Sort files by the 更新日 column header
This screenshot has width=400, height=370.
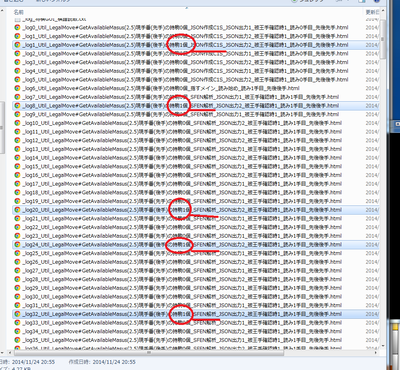[x=372, y=12]
